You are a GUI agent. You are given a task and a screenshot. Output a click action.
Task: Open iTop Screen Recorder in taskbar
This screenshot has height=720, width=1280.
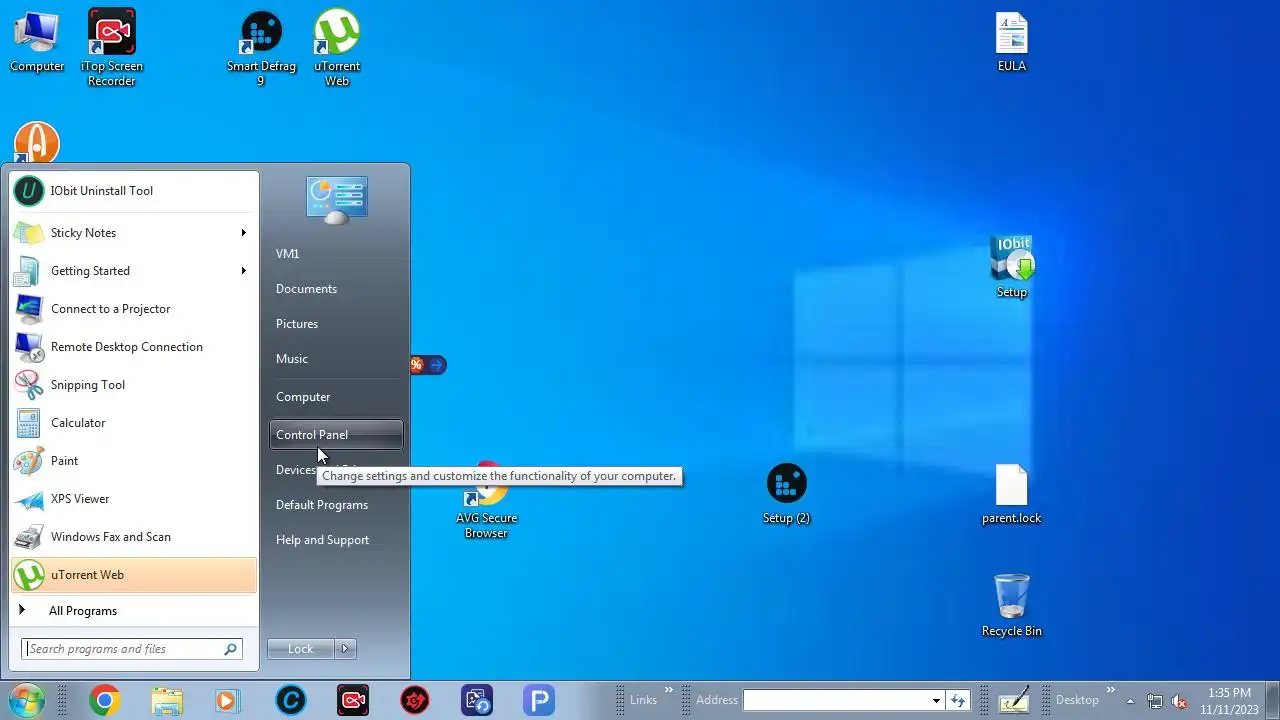[353, 700]
